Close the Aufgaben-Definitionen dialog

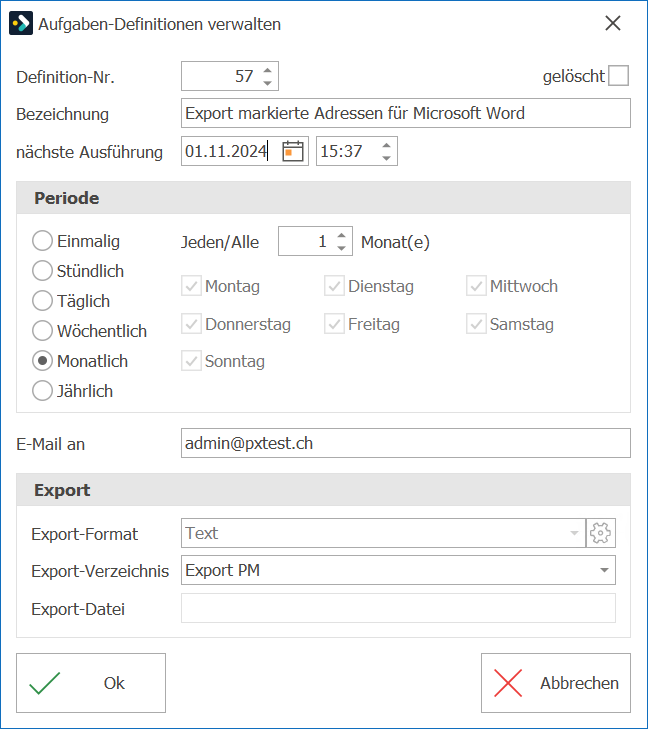[x=613, y=23]
